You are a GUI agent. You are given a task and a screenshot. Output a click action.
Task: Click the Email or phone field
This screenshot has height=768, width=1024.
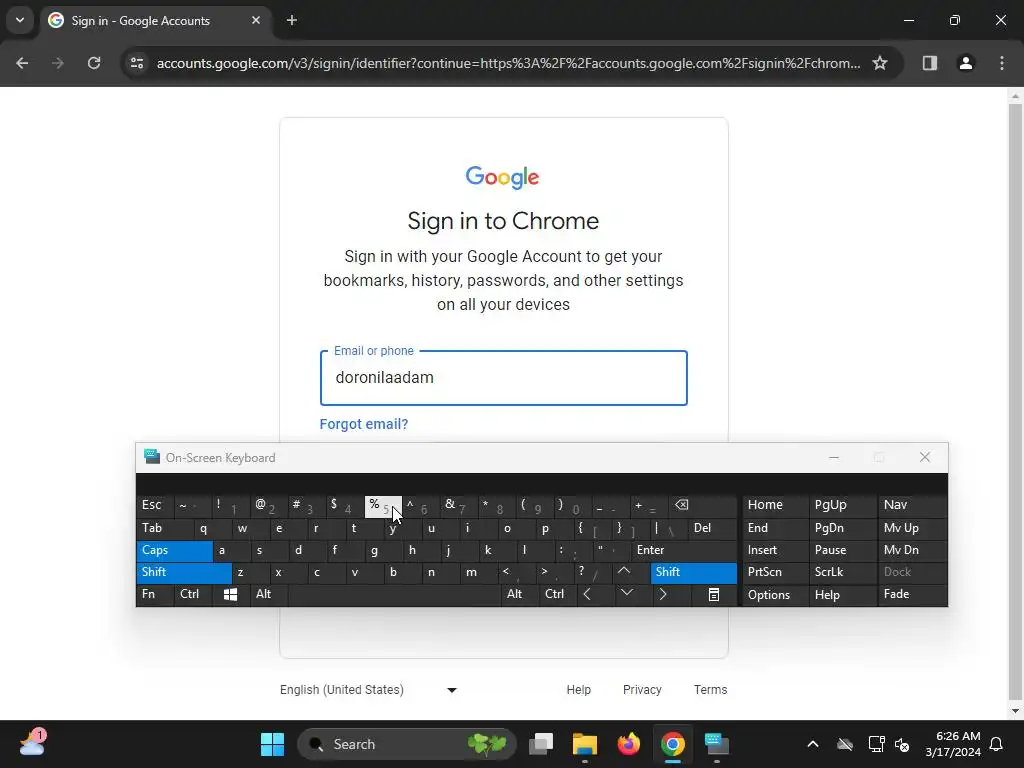click(x=504, y=378)
